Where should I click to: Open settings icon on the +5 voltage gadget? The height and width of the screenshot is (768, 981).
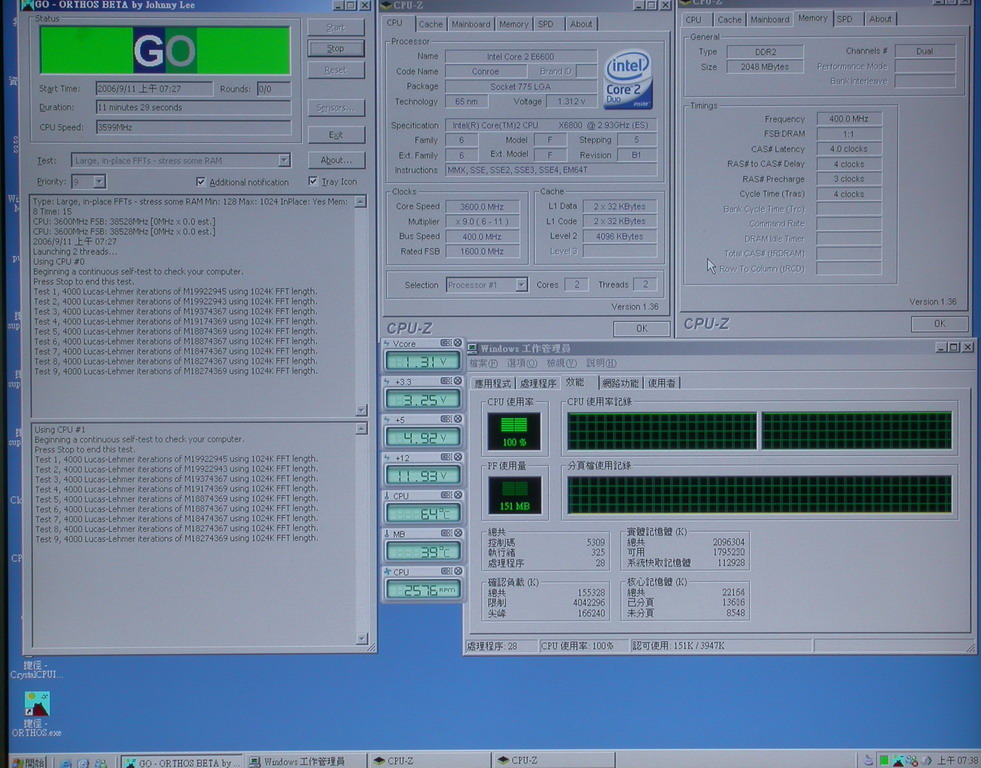pos(445,419)
